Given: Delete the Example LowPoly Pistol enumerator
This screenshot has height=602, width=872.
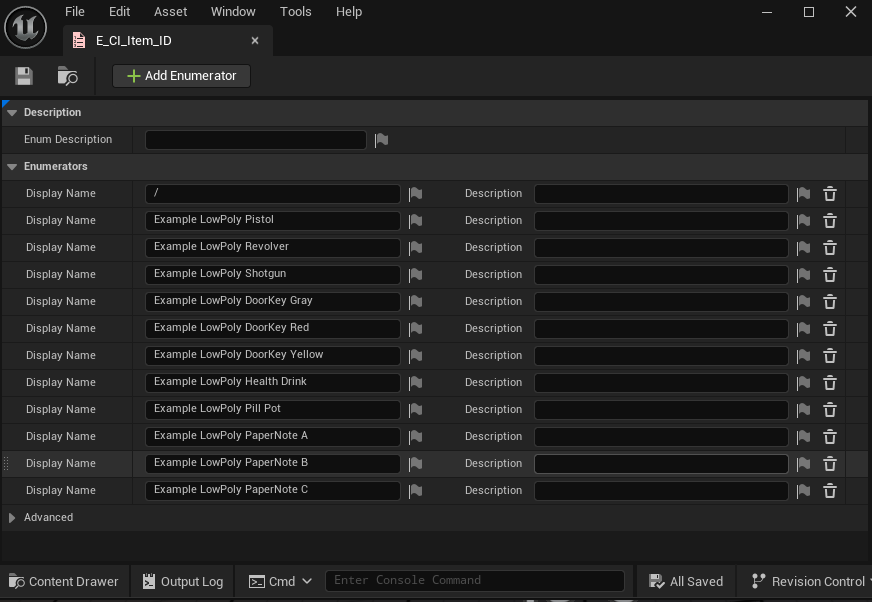Looking at the screenshot, I should pyautogui.click(x=830, y=221).
